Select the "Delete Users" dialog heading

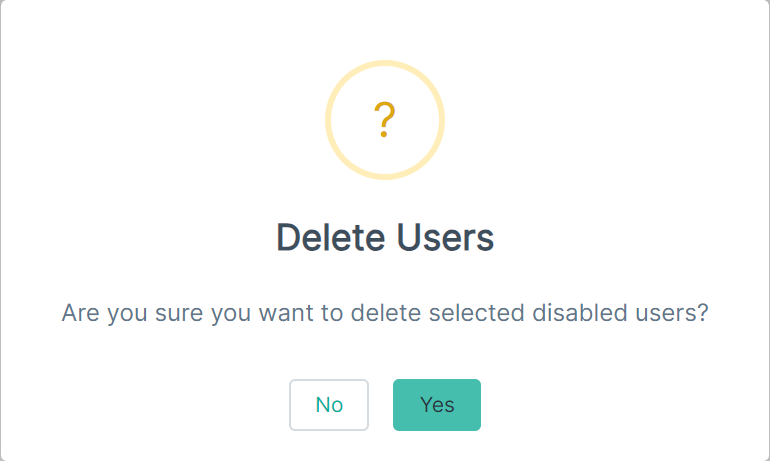coord(385,238)
